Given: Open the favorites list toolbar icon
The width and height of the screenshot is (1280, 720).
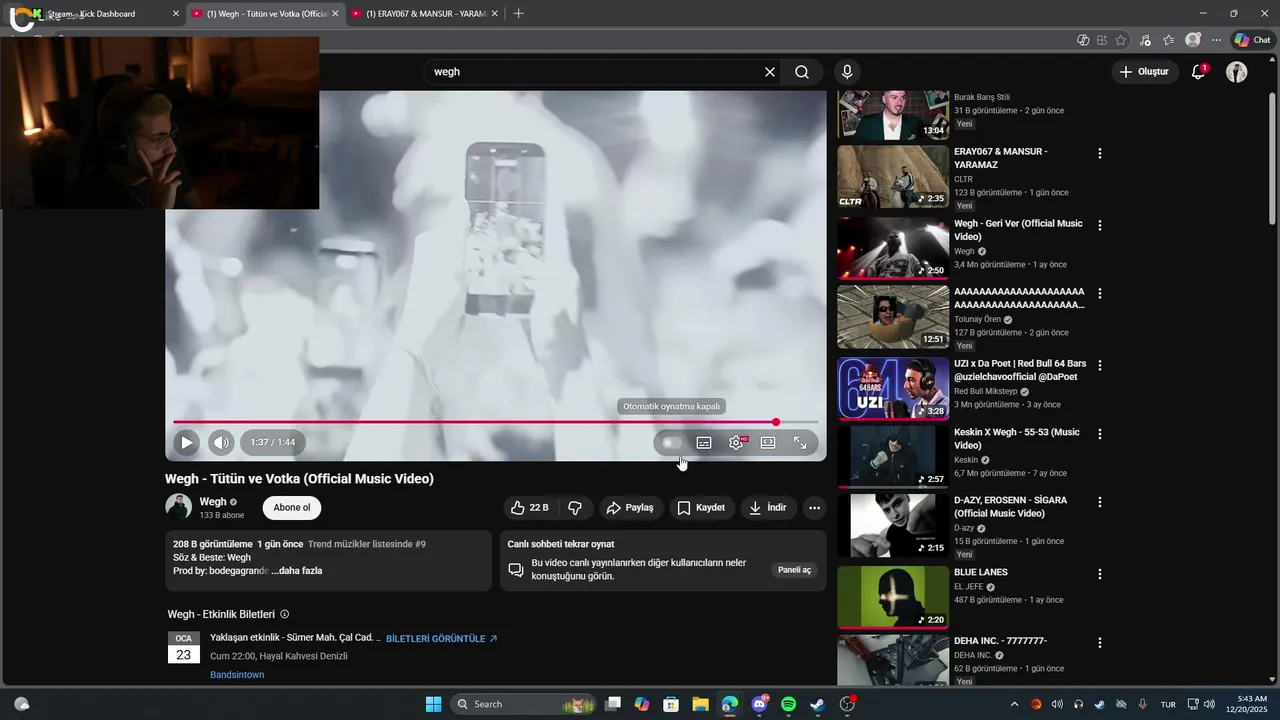Looking at the screenshot, I should point(1168,40).
